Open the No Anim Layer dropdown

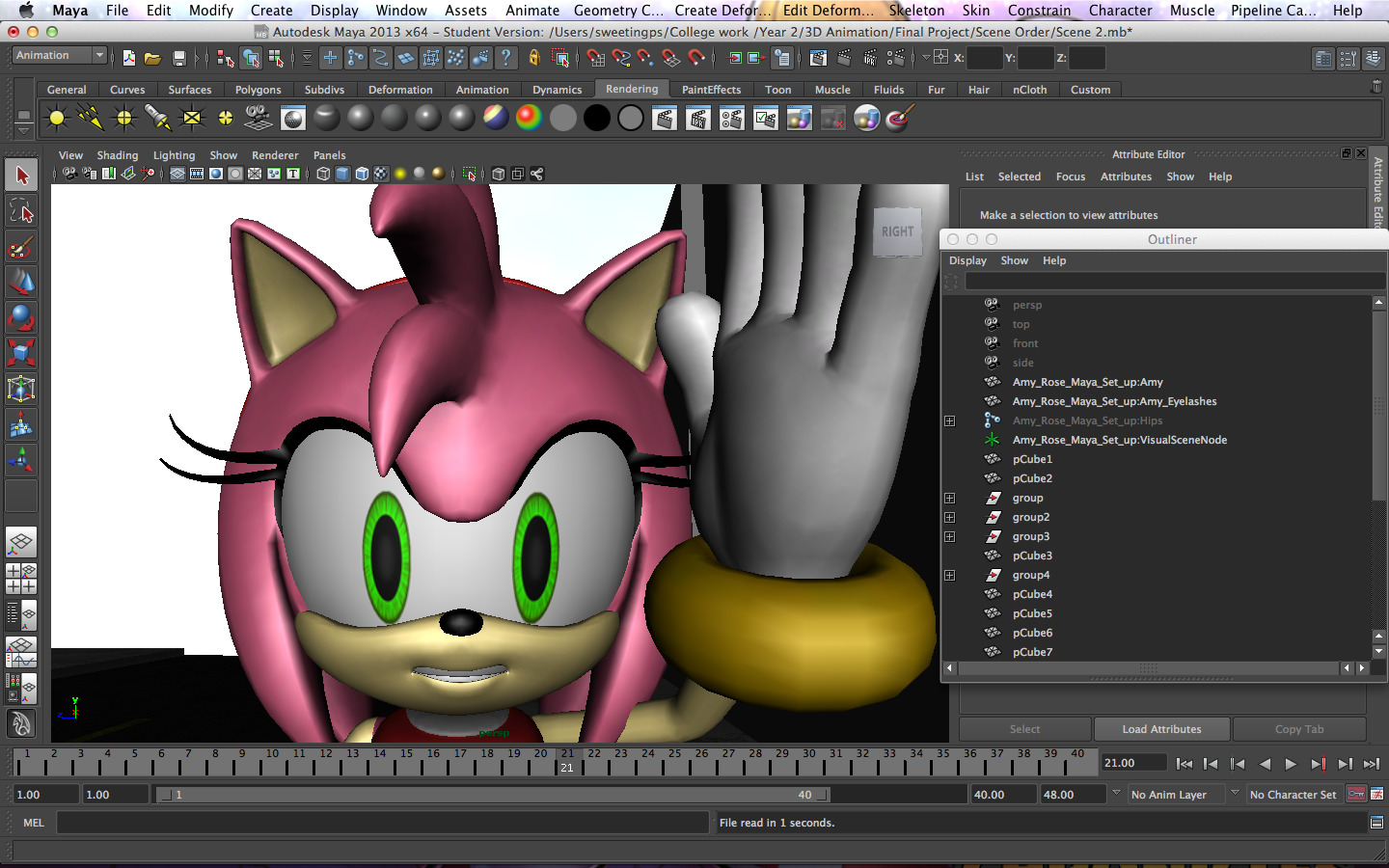point(1175,794)
